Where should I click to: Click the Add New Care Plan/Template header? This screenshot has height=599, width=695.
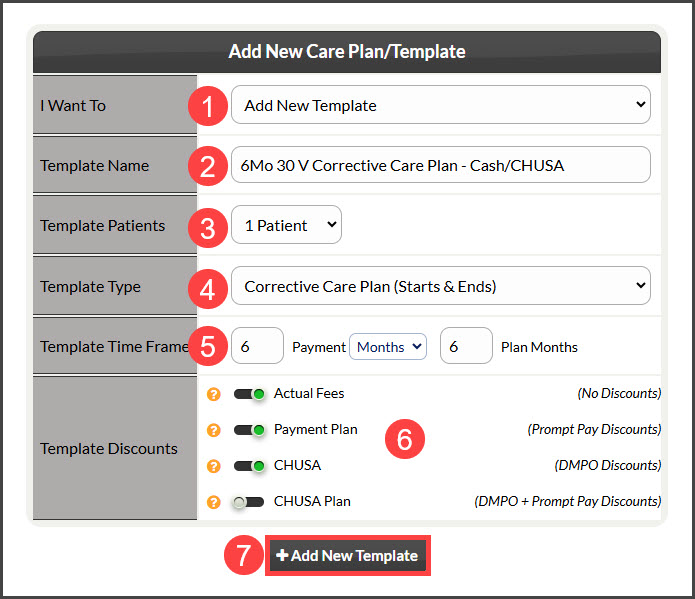pos(347,51)
